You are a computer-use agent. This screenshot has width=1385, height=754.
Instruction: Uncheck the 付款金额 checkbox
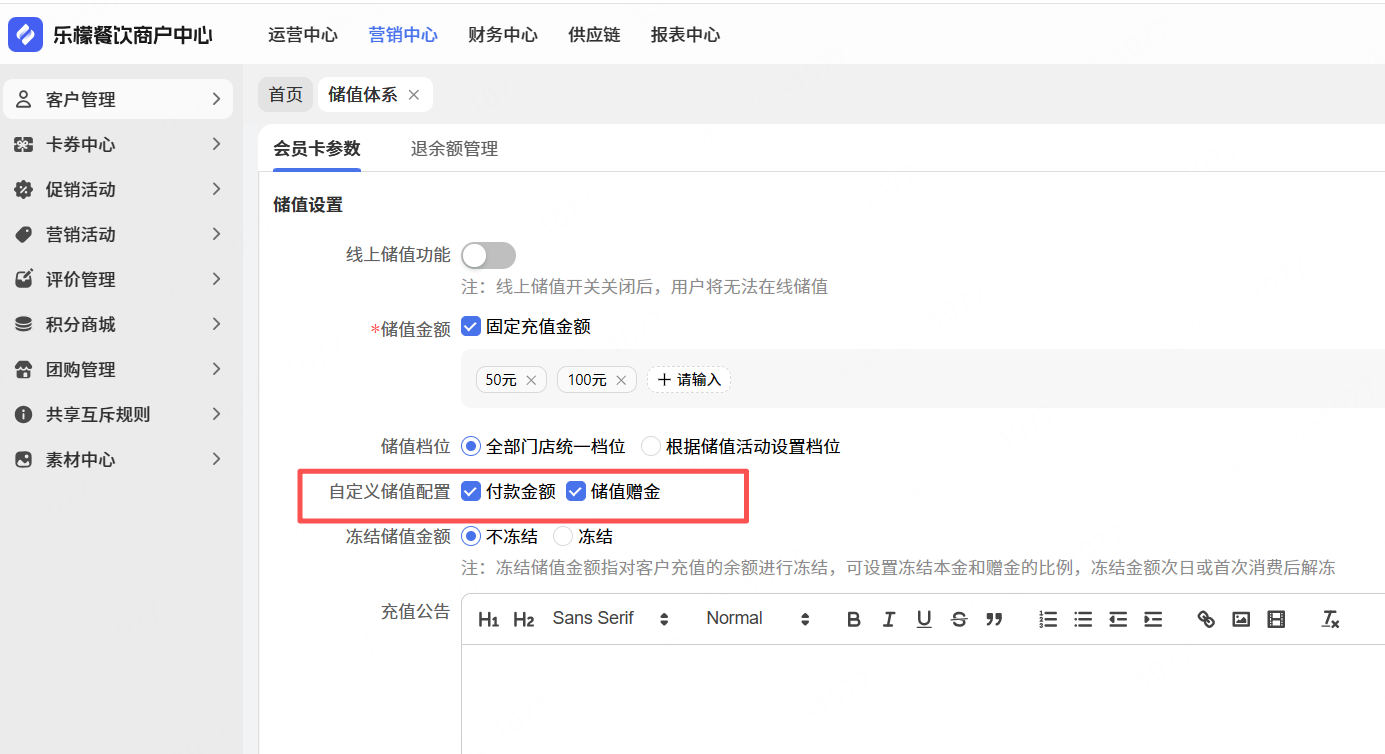(x=471, y=491)
